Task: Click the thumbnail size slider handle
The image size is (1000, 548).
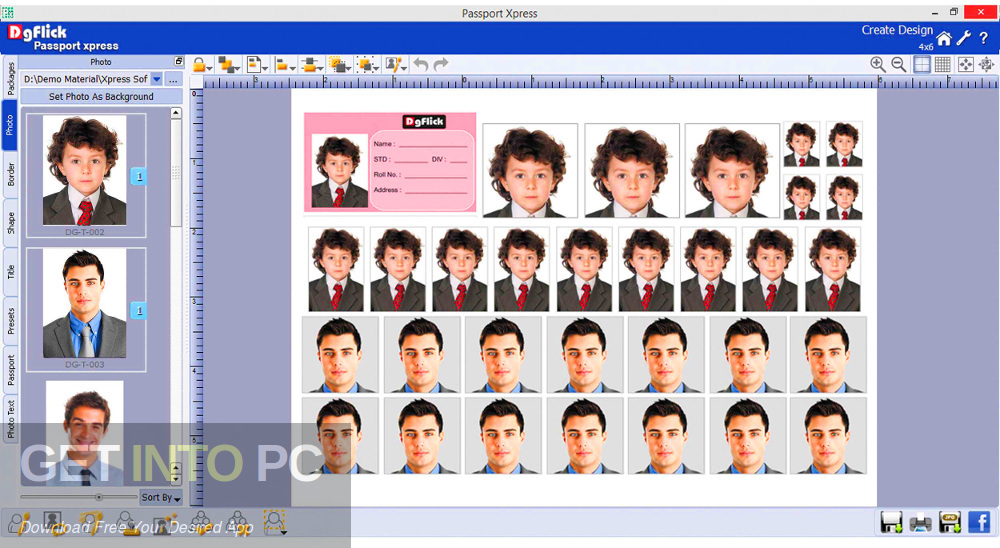Action: pyautogui.click(x=99, y=497)
